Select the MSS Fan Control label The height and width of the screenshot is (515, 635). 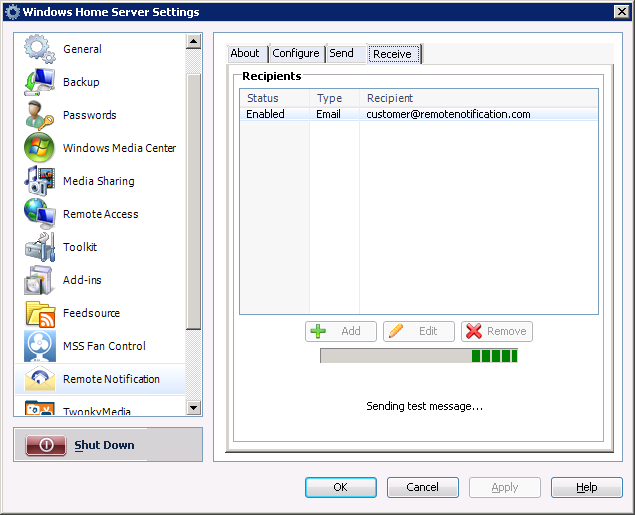pos(104,346)
